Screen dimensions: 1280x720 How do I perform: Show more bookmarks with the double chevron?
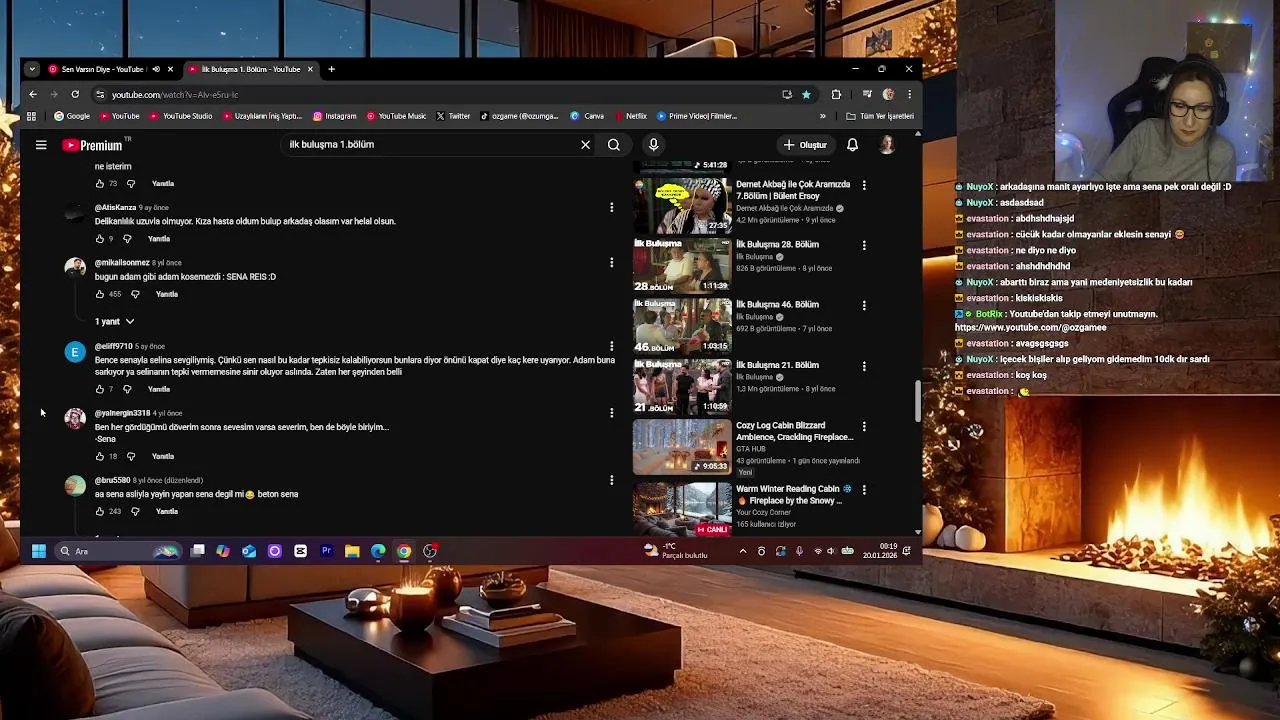[x=823, y=116]
